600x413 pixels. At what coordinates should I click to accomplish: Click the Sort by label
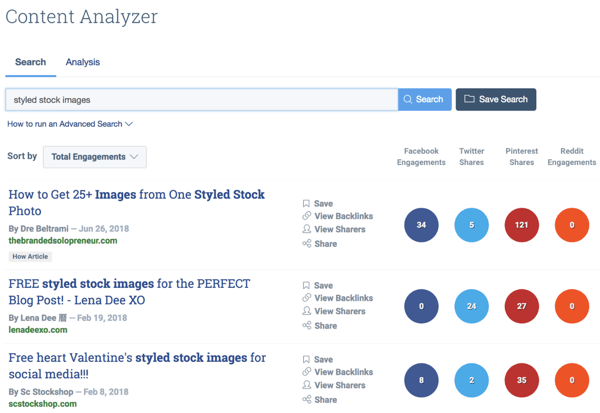pos(22,156)
